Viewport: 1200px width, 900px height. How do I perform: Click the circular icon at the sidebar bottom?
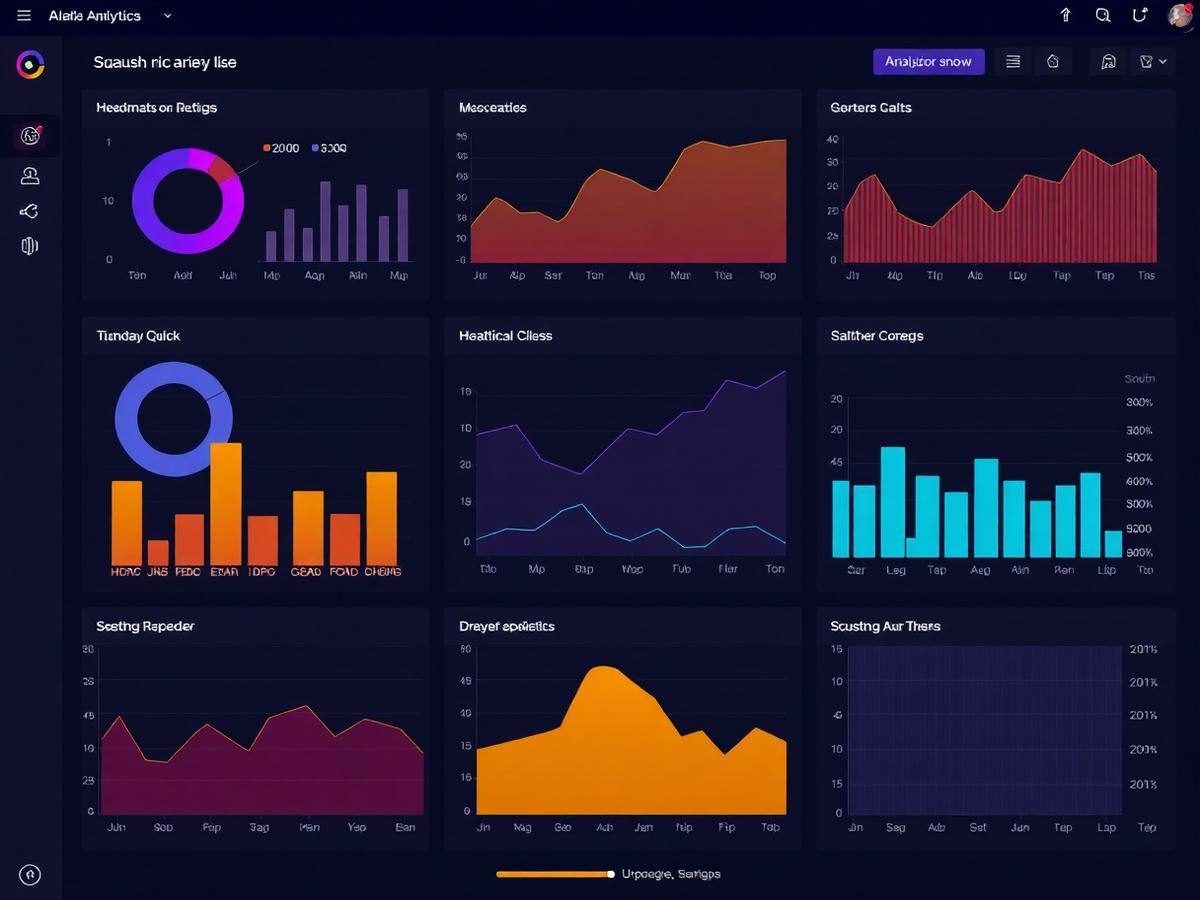click(30, 874)
